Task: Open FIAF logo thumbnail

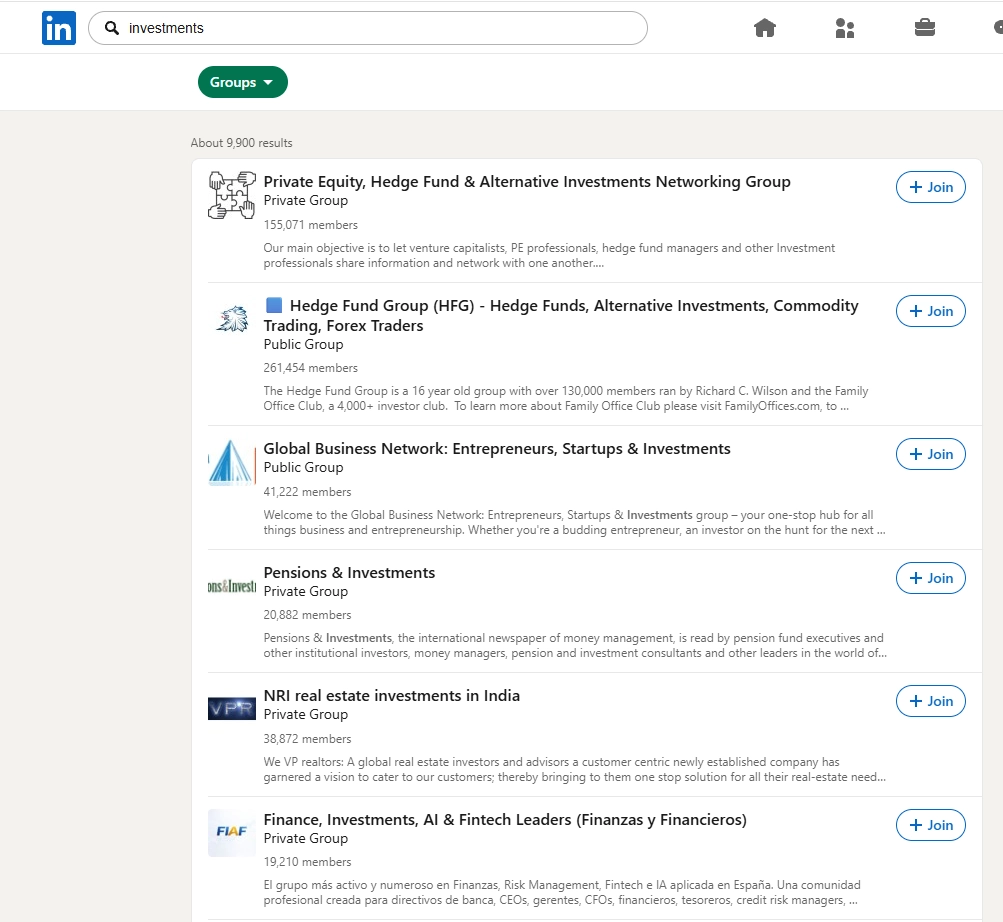Action: [232, 832]
